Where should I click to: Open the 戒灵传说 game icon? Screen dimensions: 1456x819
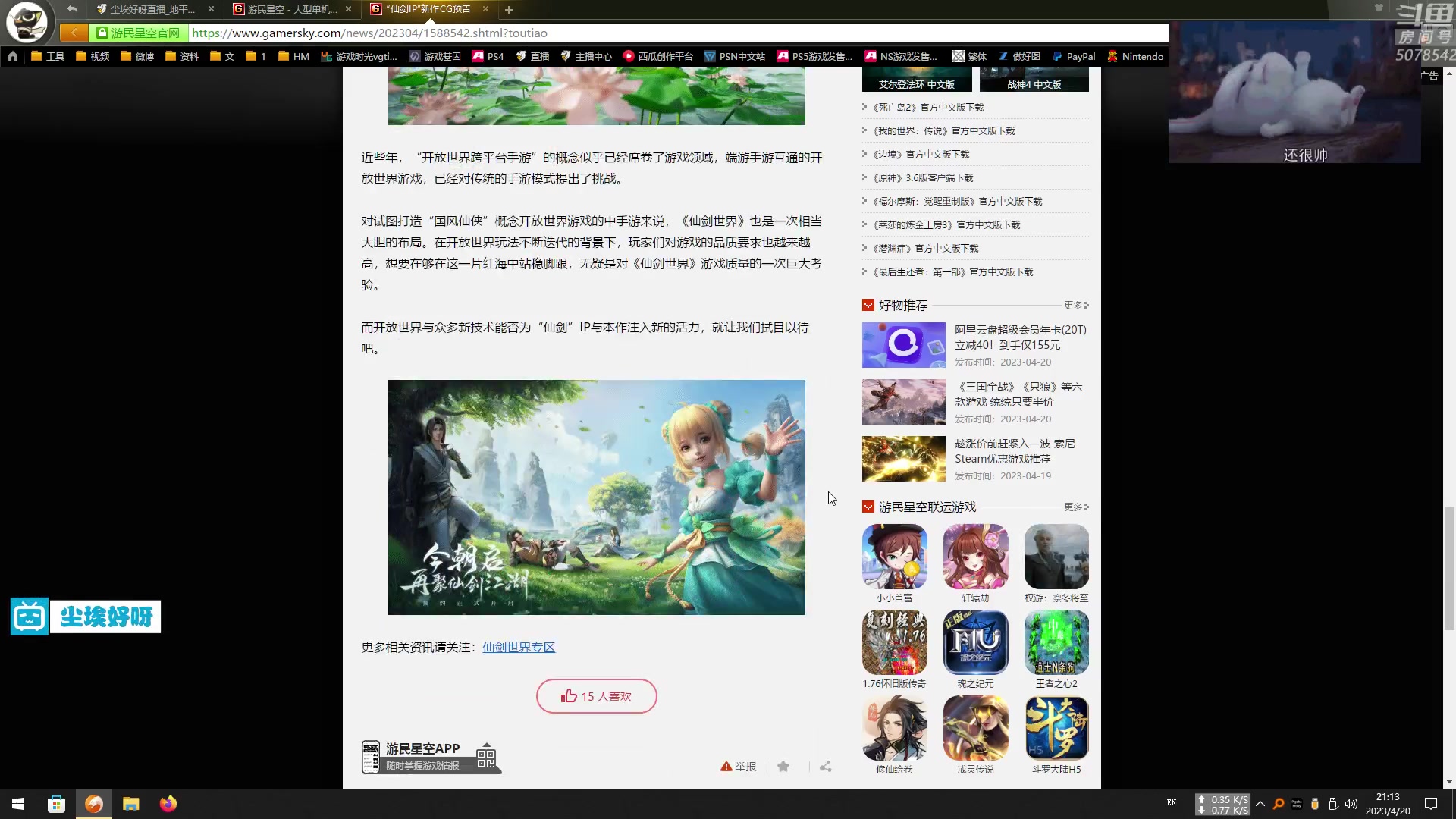[x=976, y=728]
